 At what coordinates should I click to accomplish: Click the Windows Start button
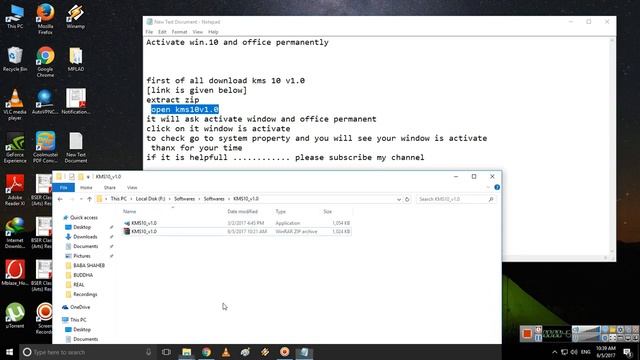(x=9, y=352)
